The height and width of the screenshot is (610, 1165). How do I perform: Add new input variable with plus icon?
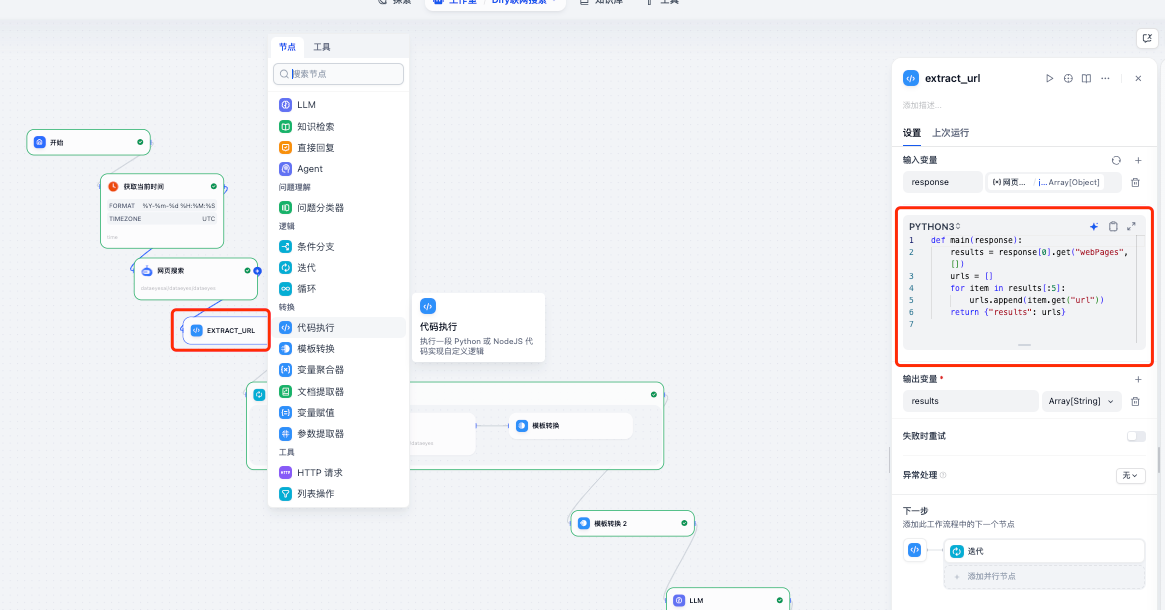pyautogui.click(x=1138, y=160)
